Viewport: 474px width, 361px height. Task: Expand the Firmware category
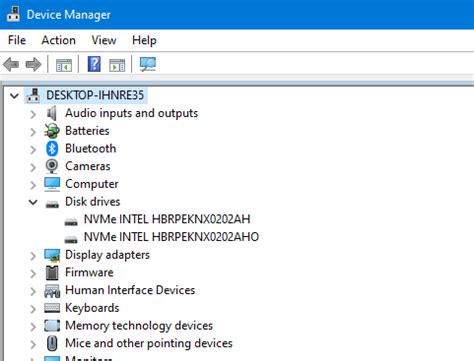point(33,274)
